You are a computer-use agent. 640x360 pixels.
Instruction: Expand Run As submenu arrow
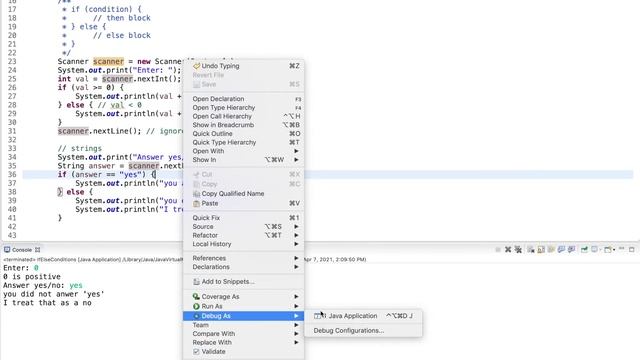point(296,306)
